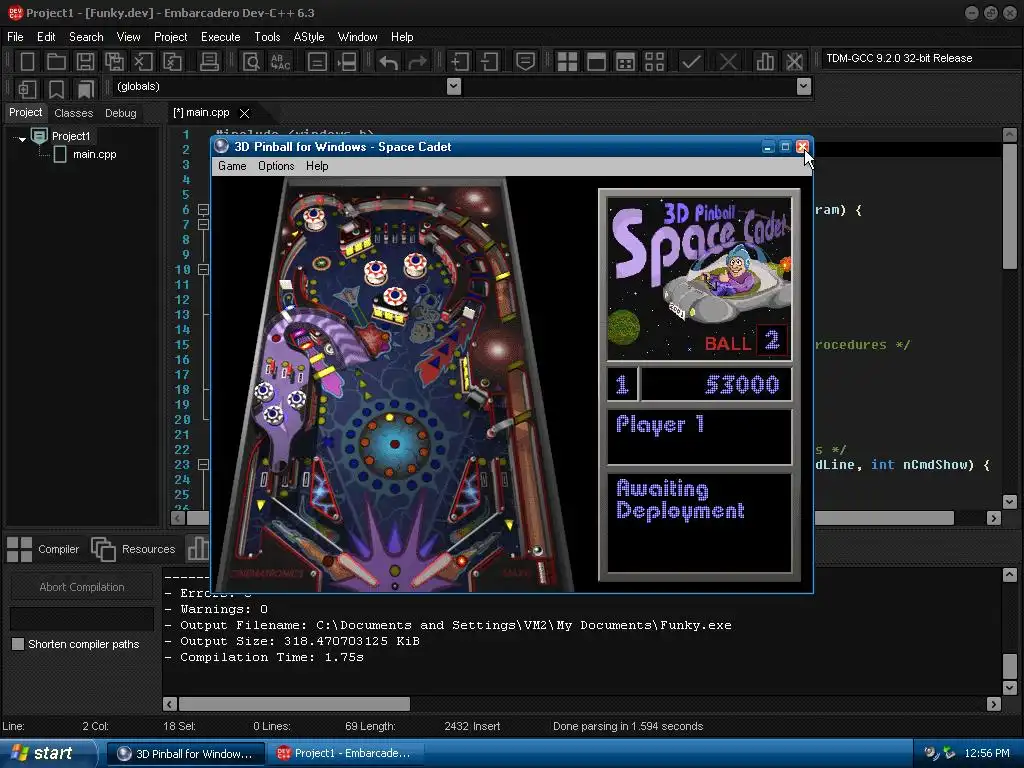Collapse the Project1 tree node
The image size is (1024, 768).
(22, 138)
